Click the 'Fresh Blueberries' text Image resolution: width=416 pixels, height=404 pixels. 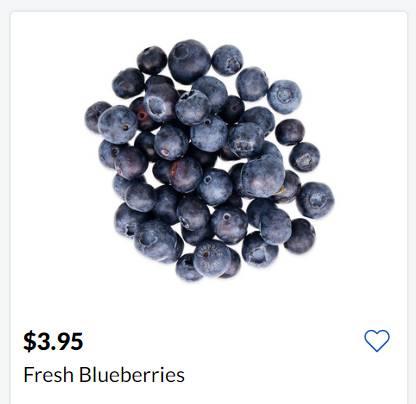pos(104,375)
